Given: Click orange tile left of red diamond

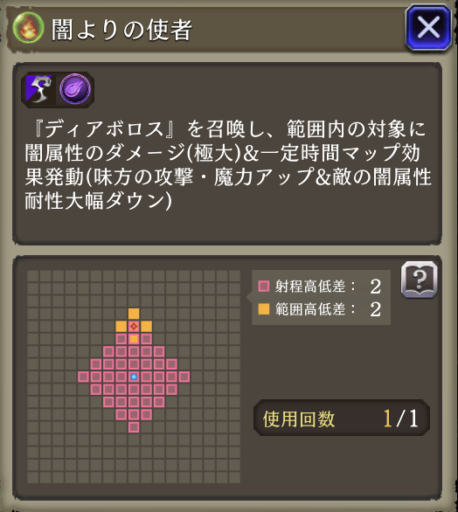Looking at the screenshot, I should click(121, 326).
